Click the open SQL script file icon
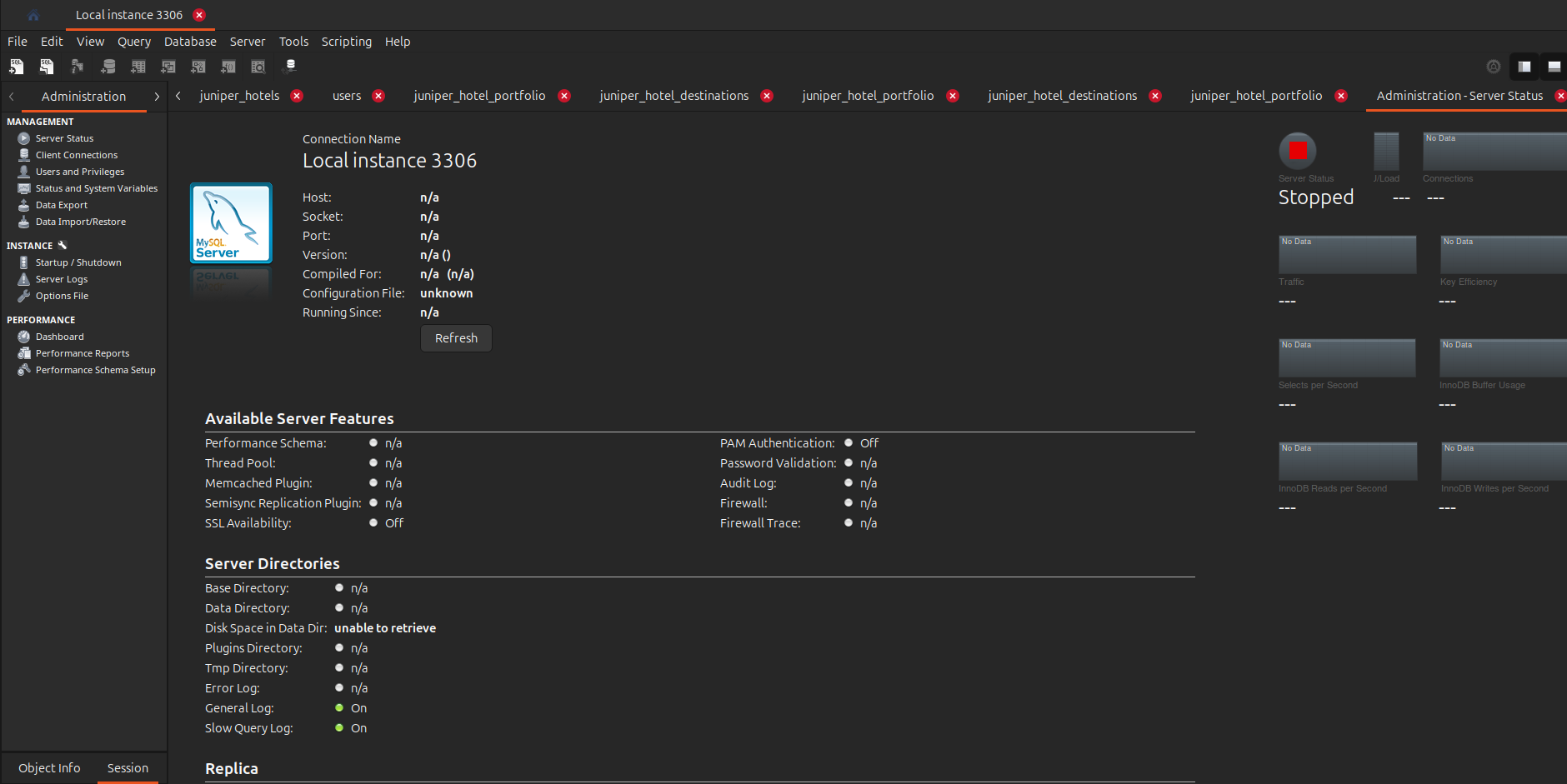 [x=47, y=67]
